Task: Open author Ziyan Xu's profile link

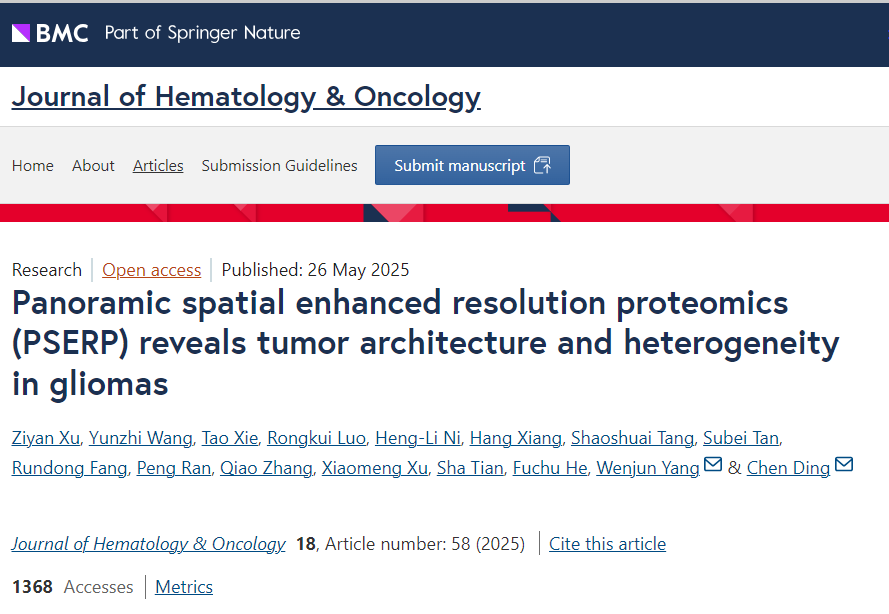Action: coord(46,438)
